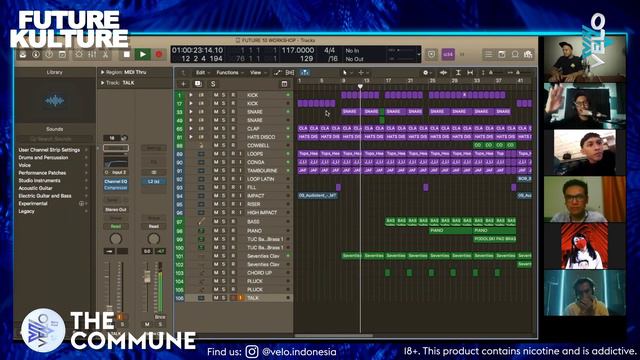
Task: Expand HATS DISCO track disclosure triangle
Action: [191, 137]
